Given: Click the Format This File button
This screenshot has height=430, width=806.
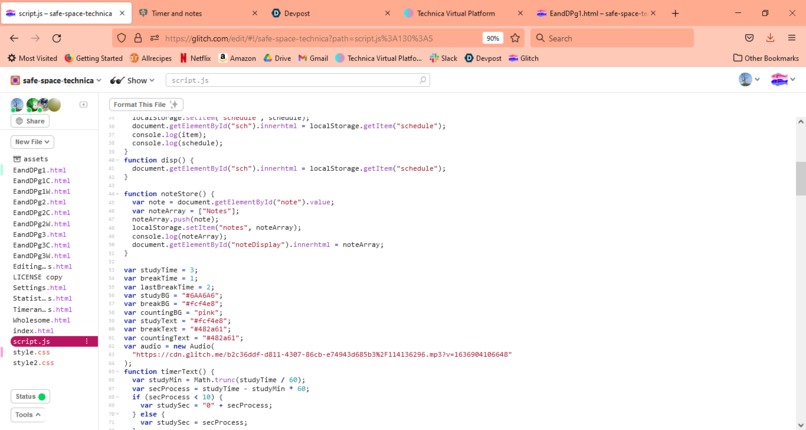Looking at the screenshot, I should [146, 104].
